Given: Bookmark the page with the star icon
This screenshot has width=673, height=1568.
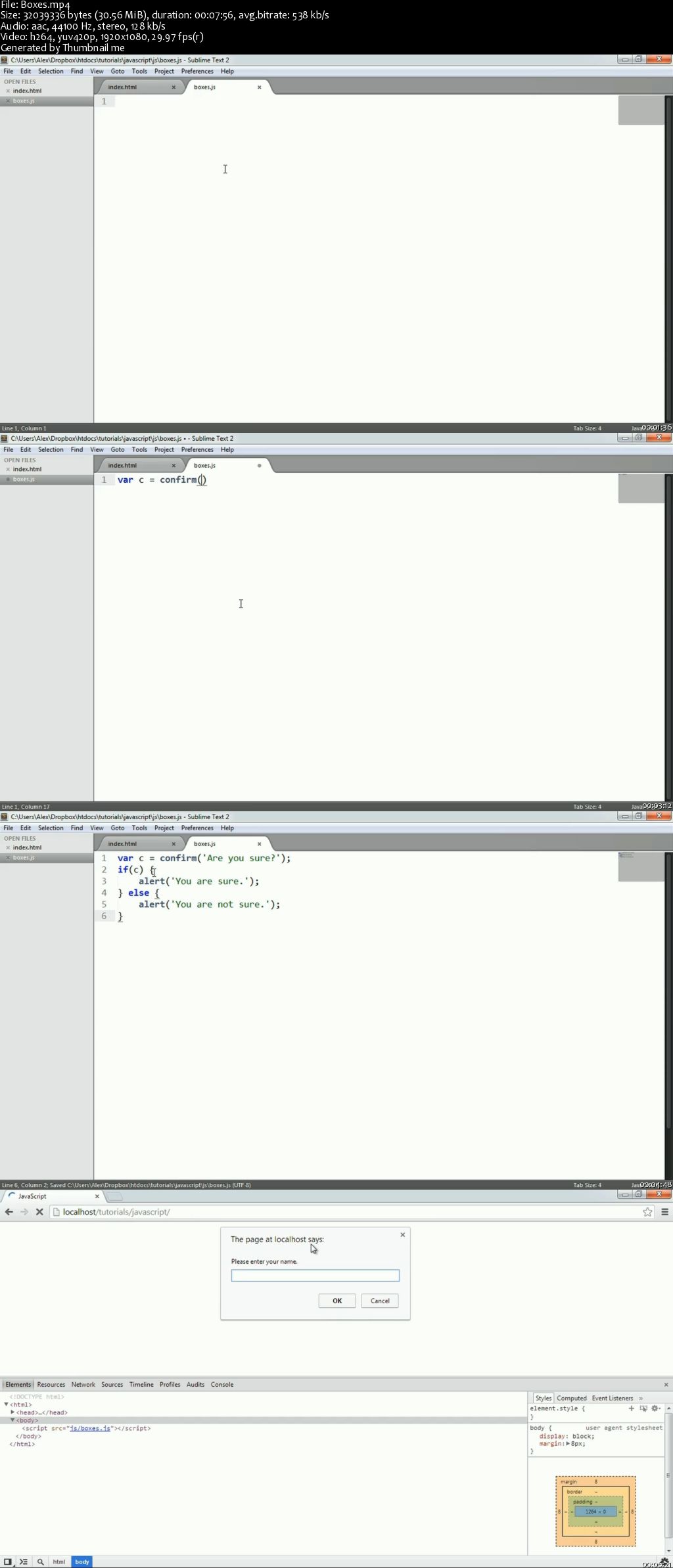Looking at the screenshot, I should 647,1212.
